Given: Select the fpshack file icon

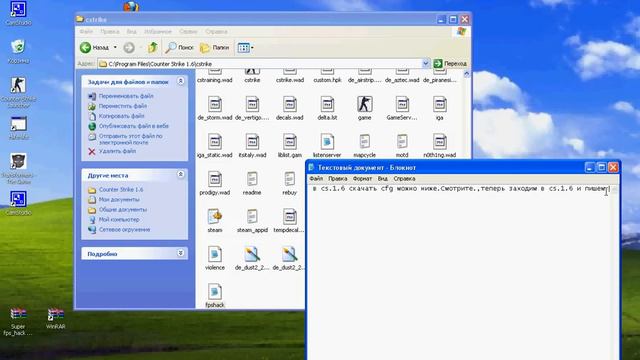Looking at the screenshot, I should pyautogui.click(x=215, y=292).
